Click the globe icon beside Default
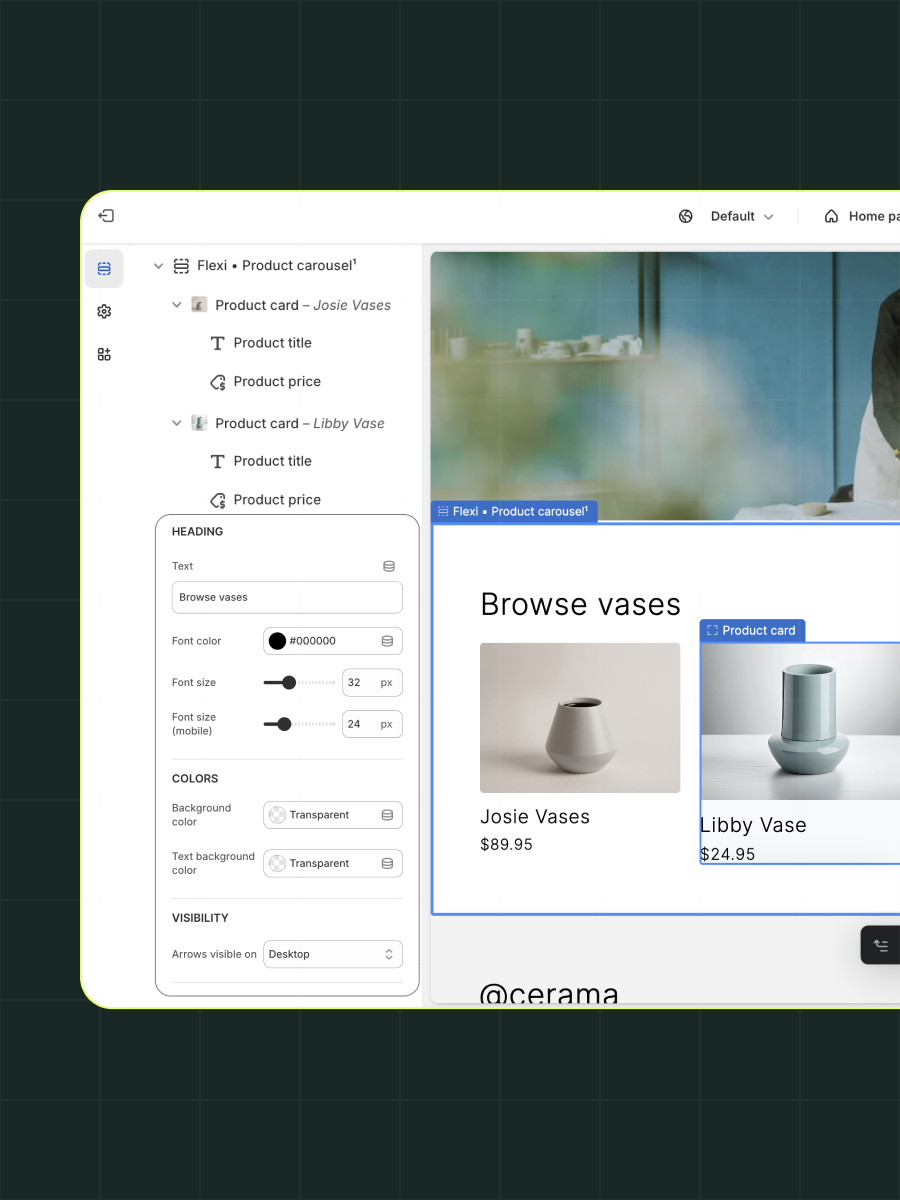The width and height of the screenshot is (900, 1200). (686, 216)
